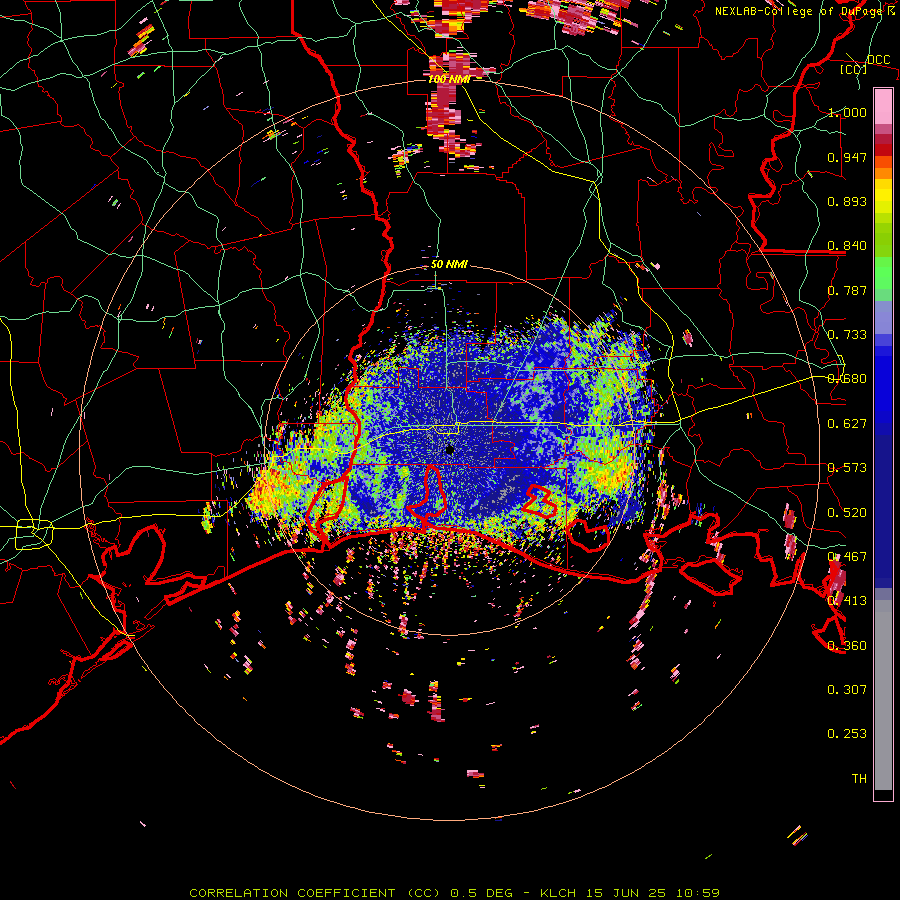Click the "DCC" product label above legend

pyautogui.click(x=879, y=59)
